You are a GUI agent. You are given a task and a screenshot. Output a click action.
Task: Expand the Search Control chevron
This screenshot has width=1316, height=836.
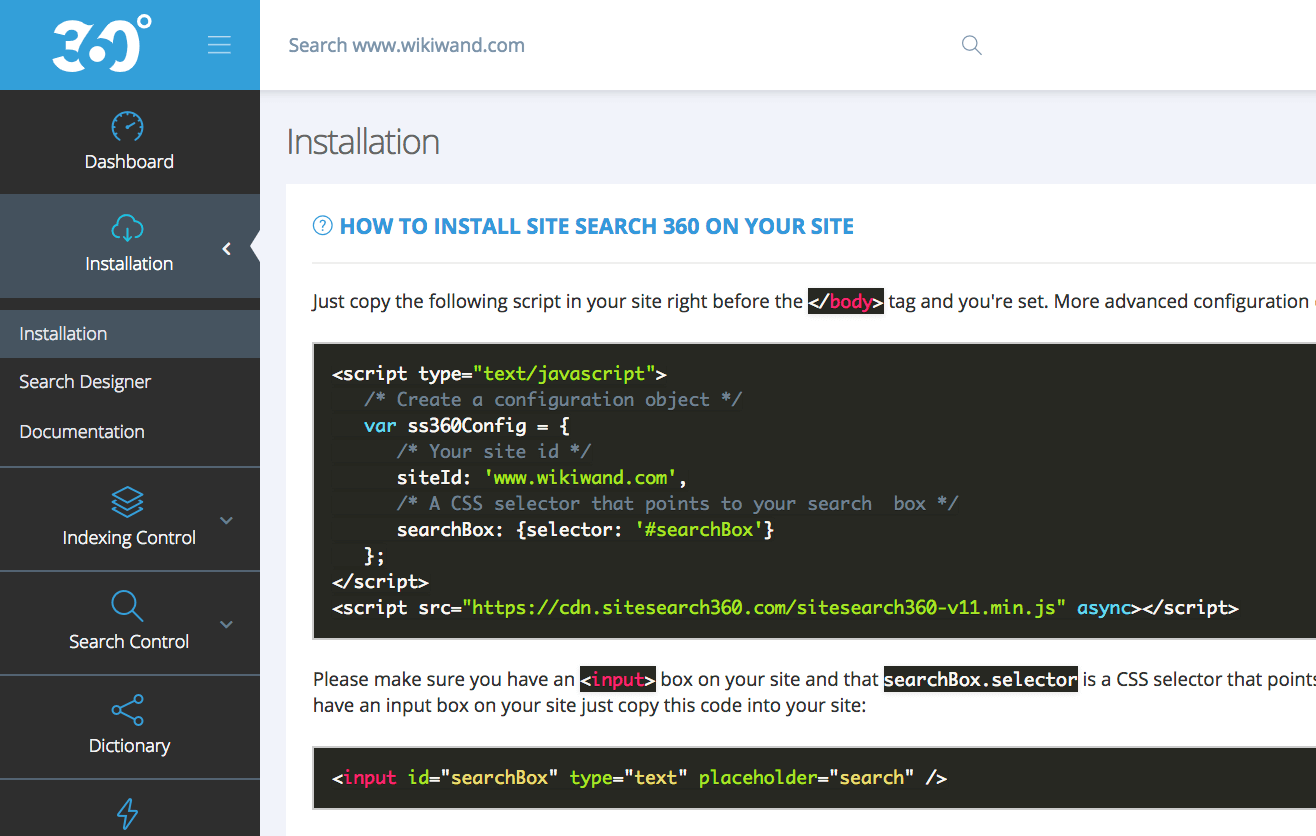[x=226, y=625]
